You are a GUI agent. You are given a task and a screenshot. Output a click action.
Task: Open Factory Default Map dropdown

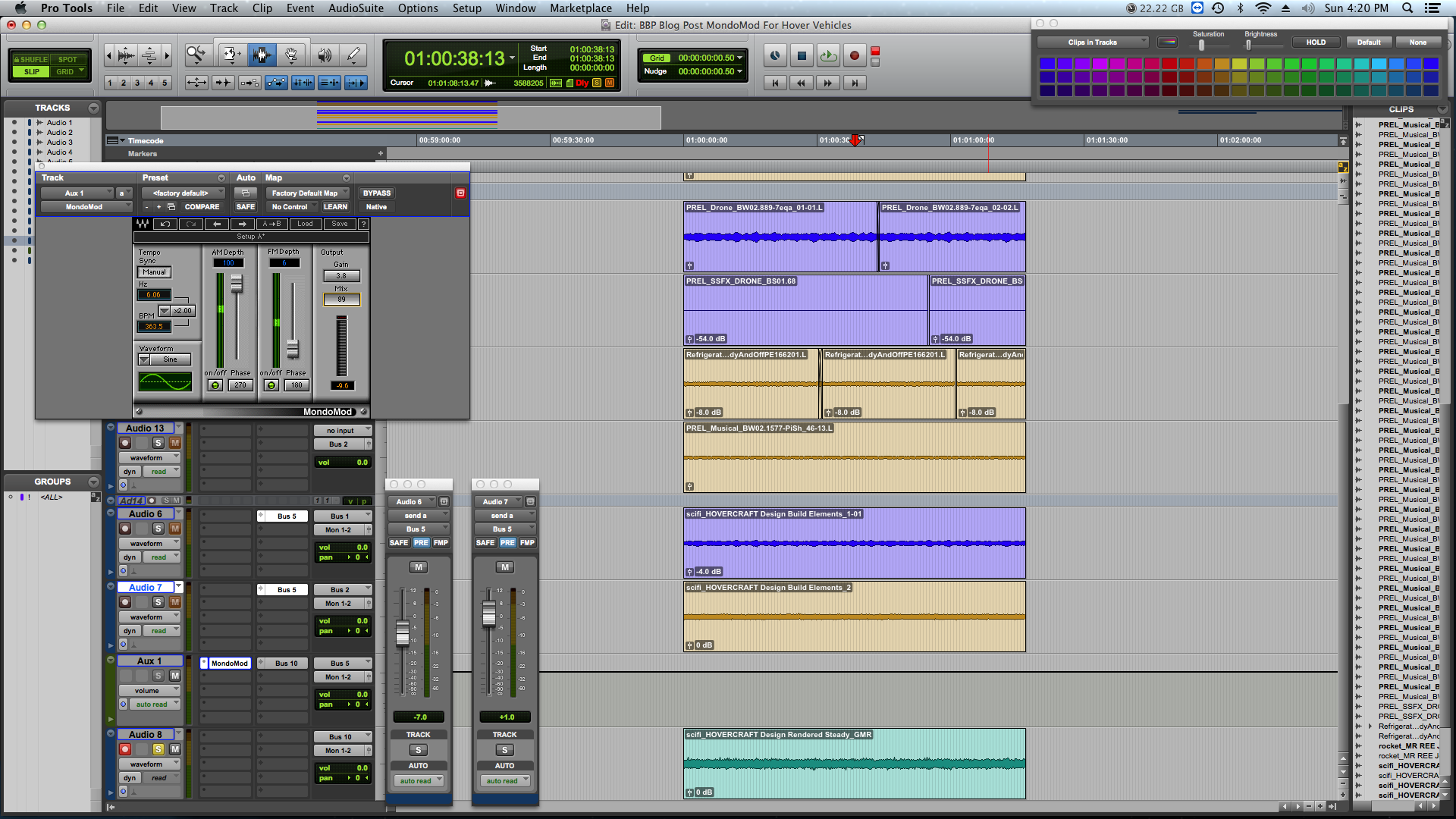(x=308, y=193)
